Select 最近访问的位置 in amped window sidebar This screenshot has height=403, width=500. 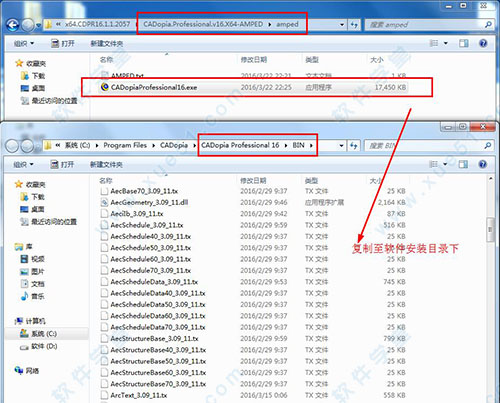coord(49,100)
